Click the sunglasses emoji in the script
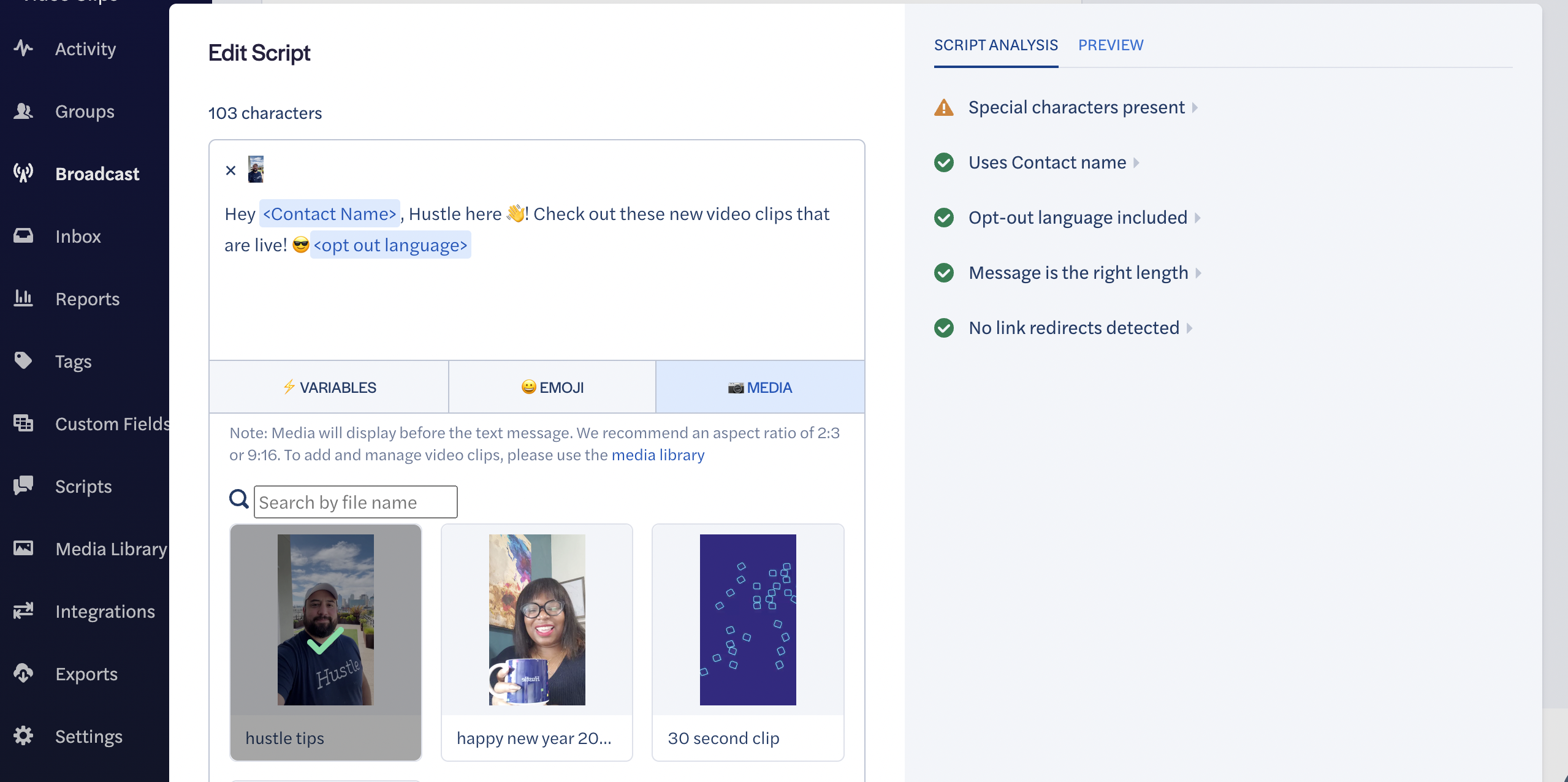This screenshot has height=782, width=1568. coord(300,245)
